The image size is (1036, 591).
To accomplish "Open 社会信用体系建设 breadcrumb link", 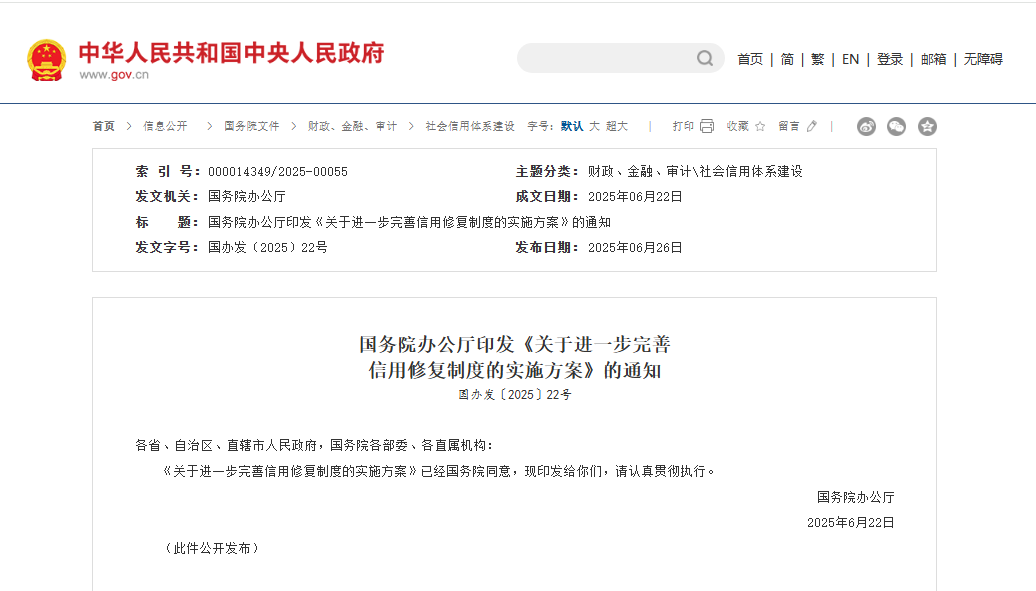I will (470, 126).
